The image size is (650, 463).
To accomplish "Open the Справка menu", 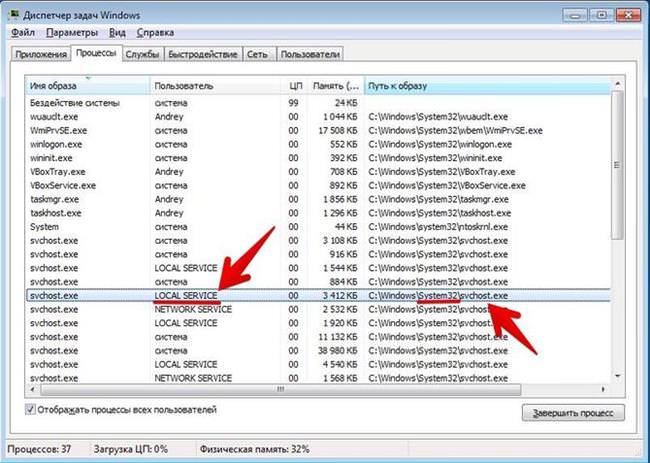I will click(x=155, y=32).
